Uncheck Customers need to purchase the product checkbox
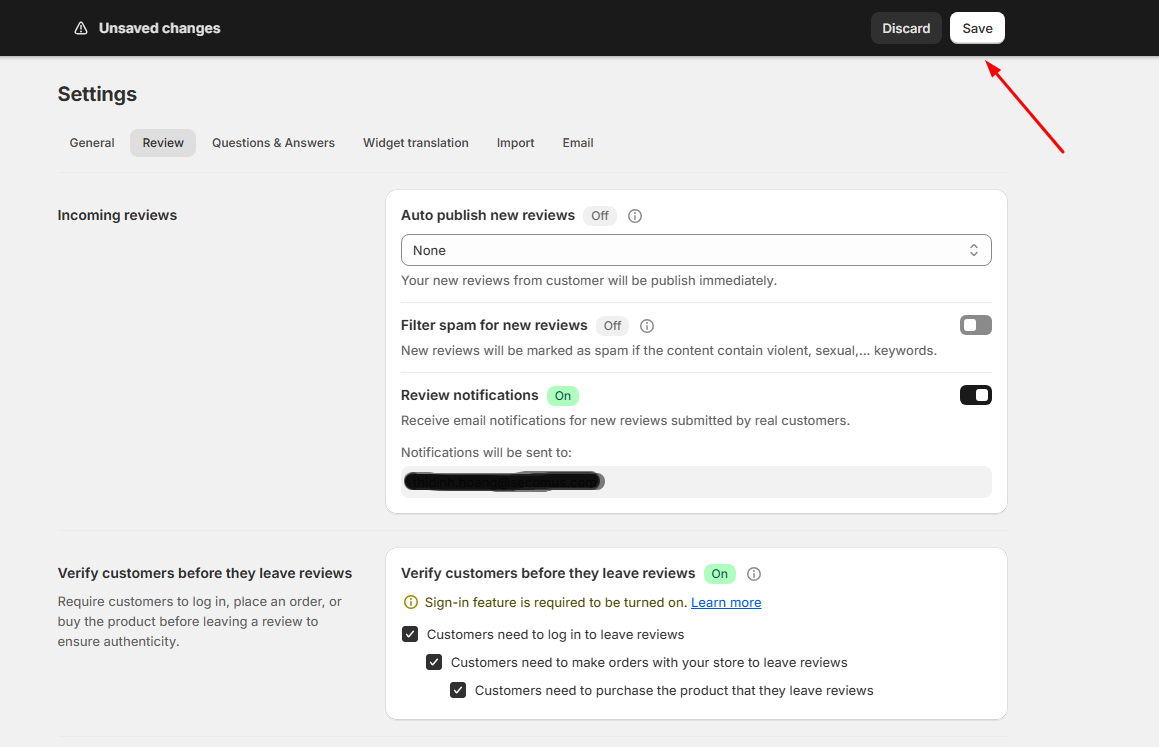Viewport: 1159px width, 747px height. tap(458, 690)
